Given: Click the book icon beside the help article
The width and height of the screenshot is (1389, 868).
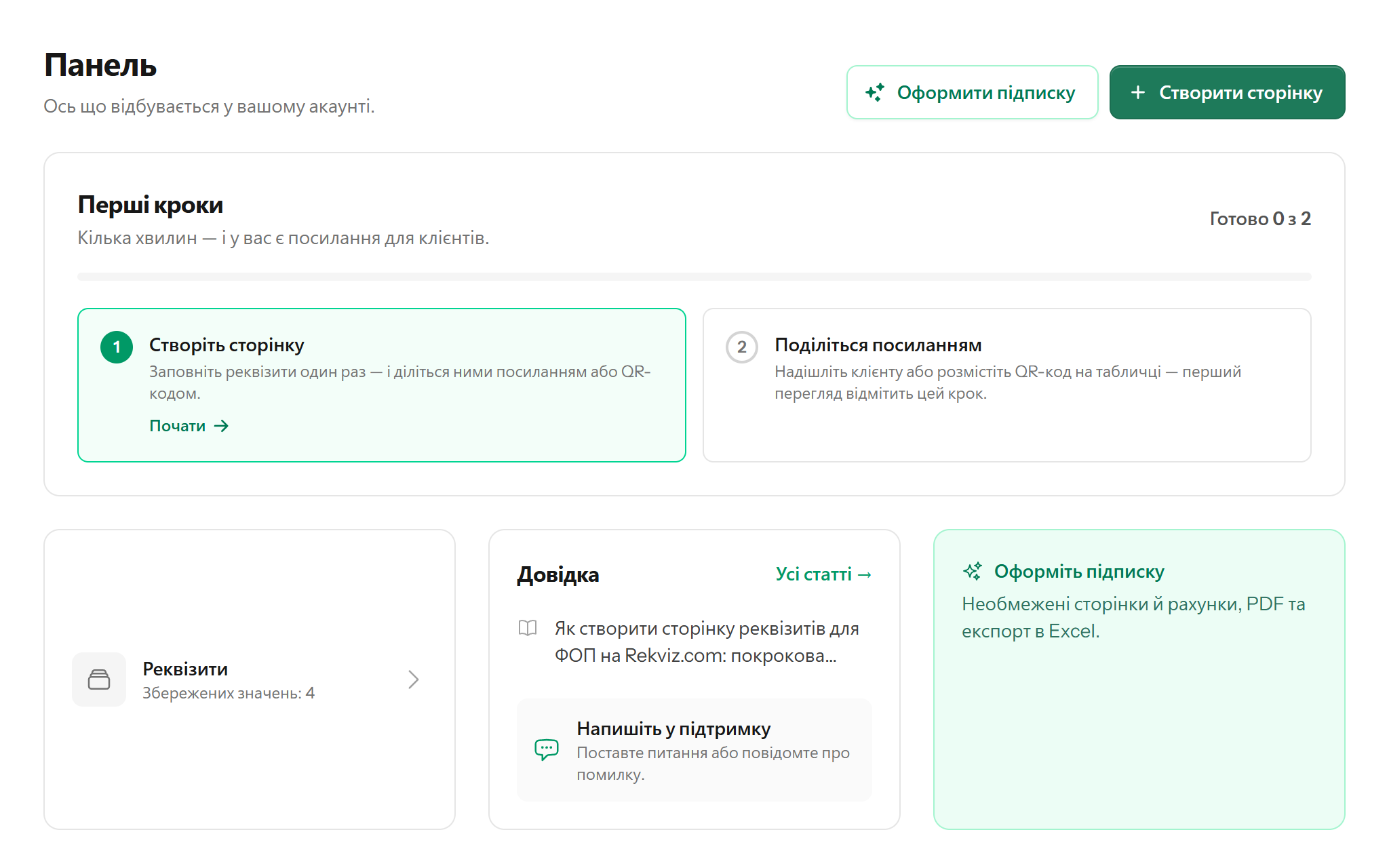Looking at the screenshot, I should tap(528, 628).
